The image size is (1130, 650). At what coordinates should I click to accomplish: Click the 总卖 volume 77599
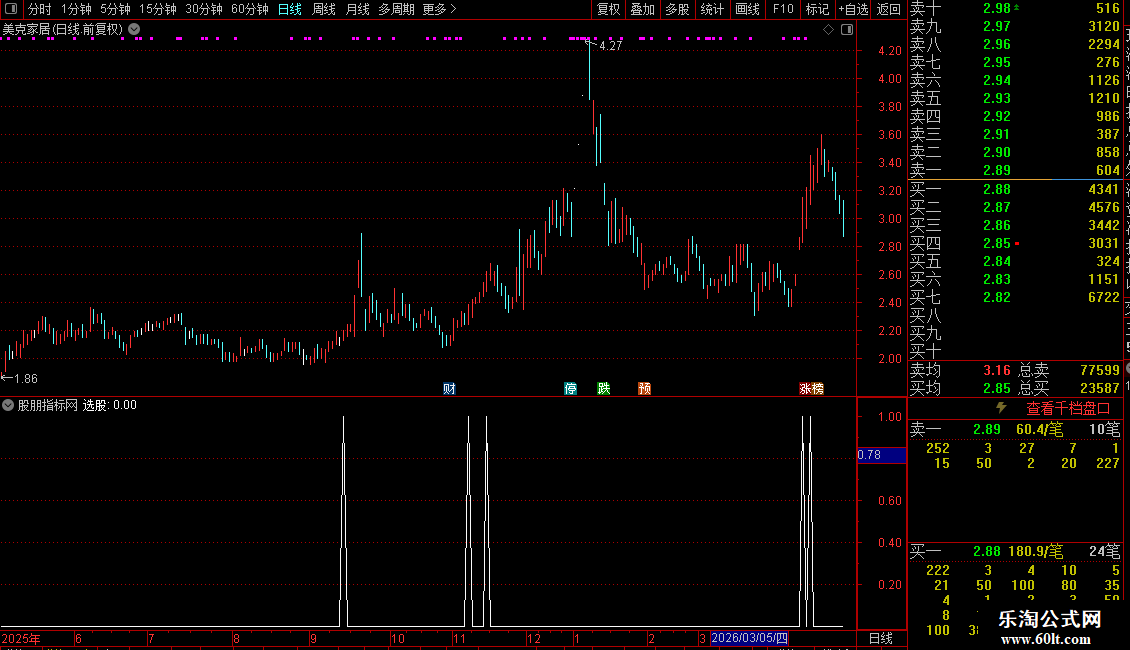click(x=1100, y=370)
